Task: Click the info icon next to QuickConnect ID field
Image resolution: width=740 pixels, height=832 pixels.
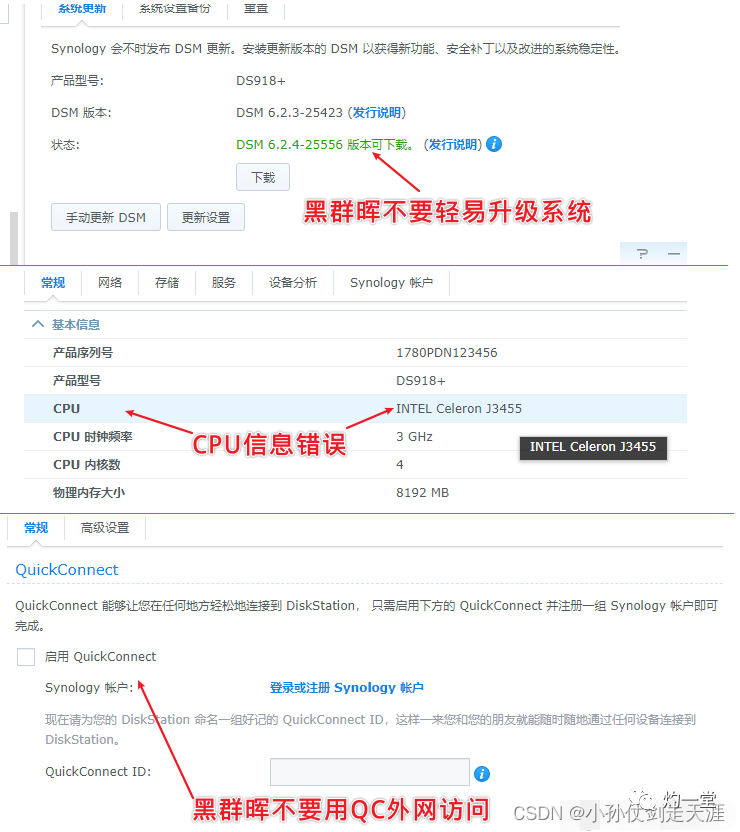Action: point(482,774)
